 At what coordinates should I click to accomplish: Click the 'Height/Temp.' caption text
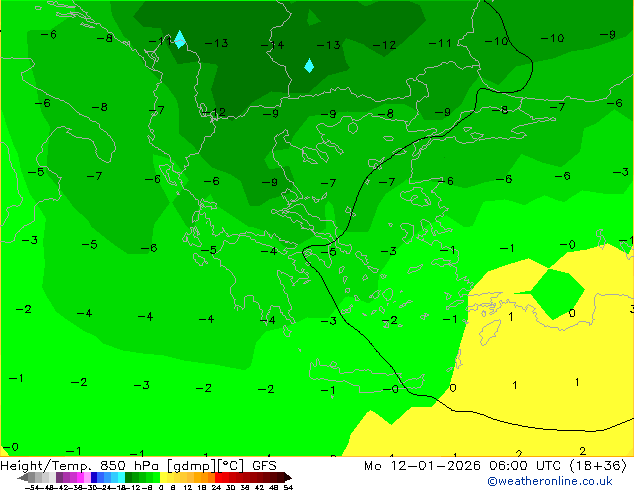[44, 466]
